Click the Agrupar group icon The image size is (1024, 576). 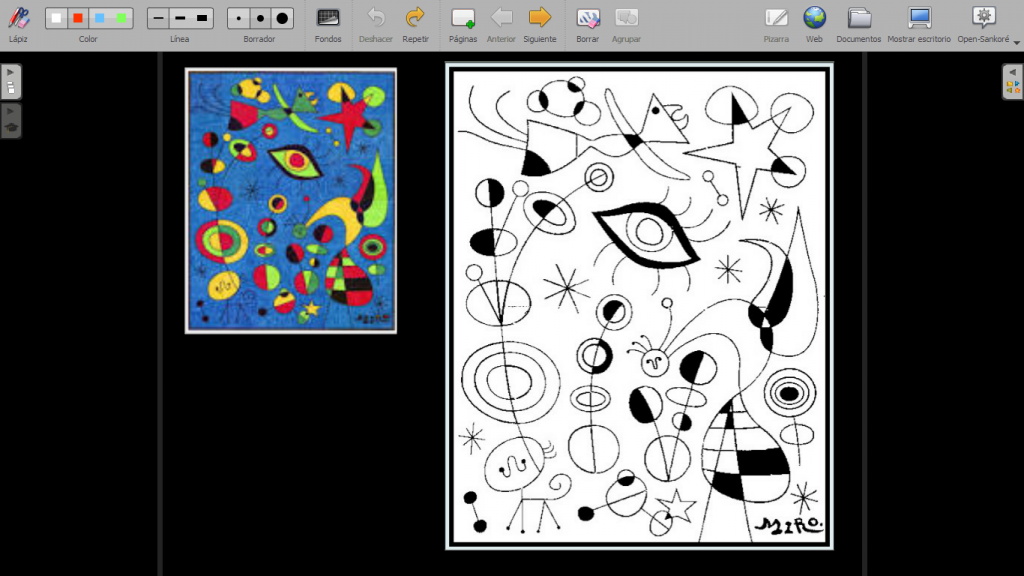(x=626, y=24)
